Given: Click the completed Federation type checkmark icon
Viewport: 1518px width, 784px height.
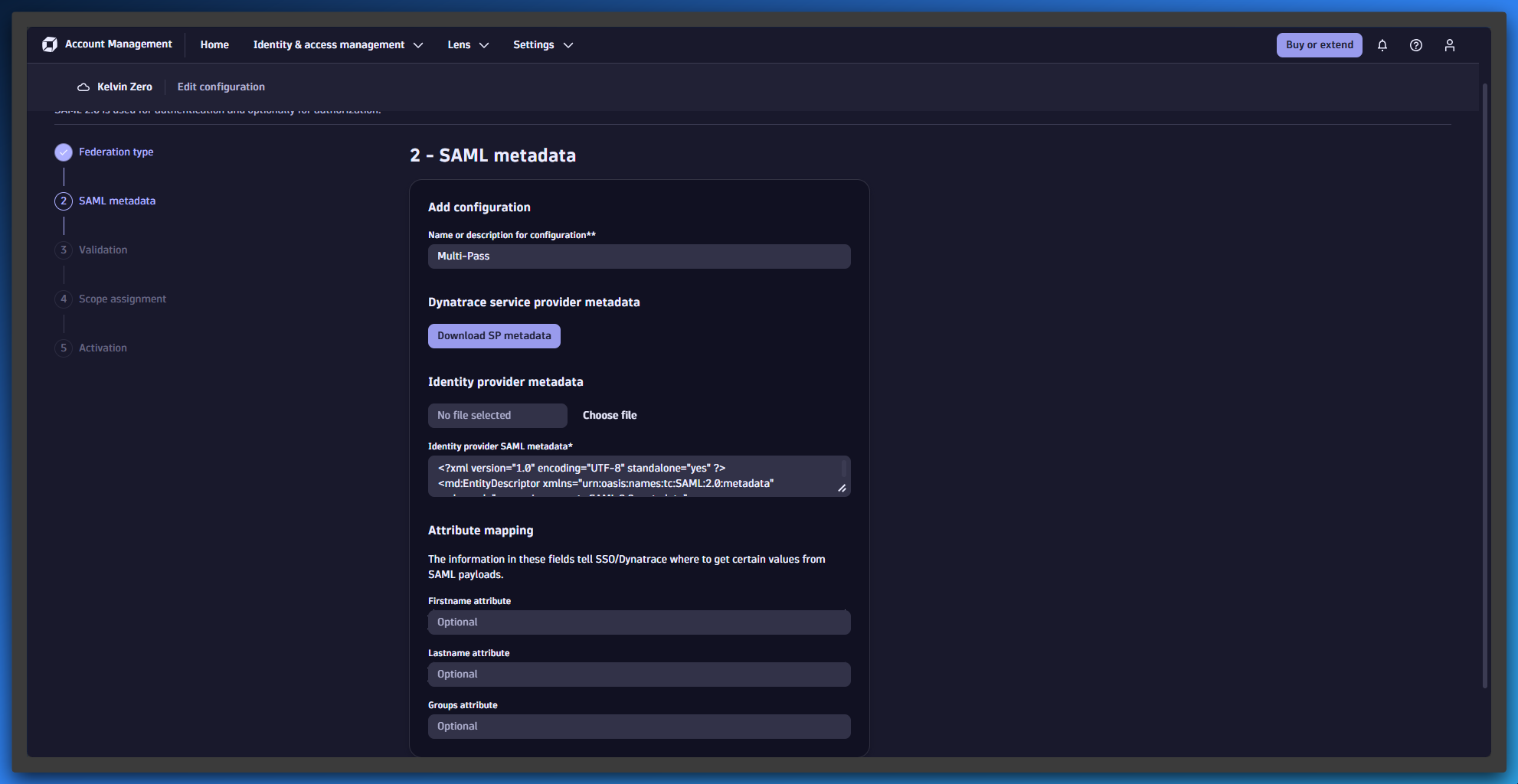Looking at the screenshot, I should (x=64, y=152).
